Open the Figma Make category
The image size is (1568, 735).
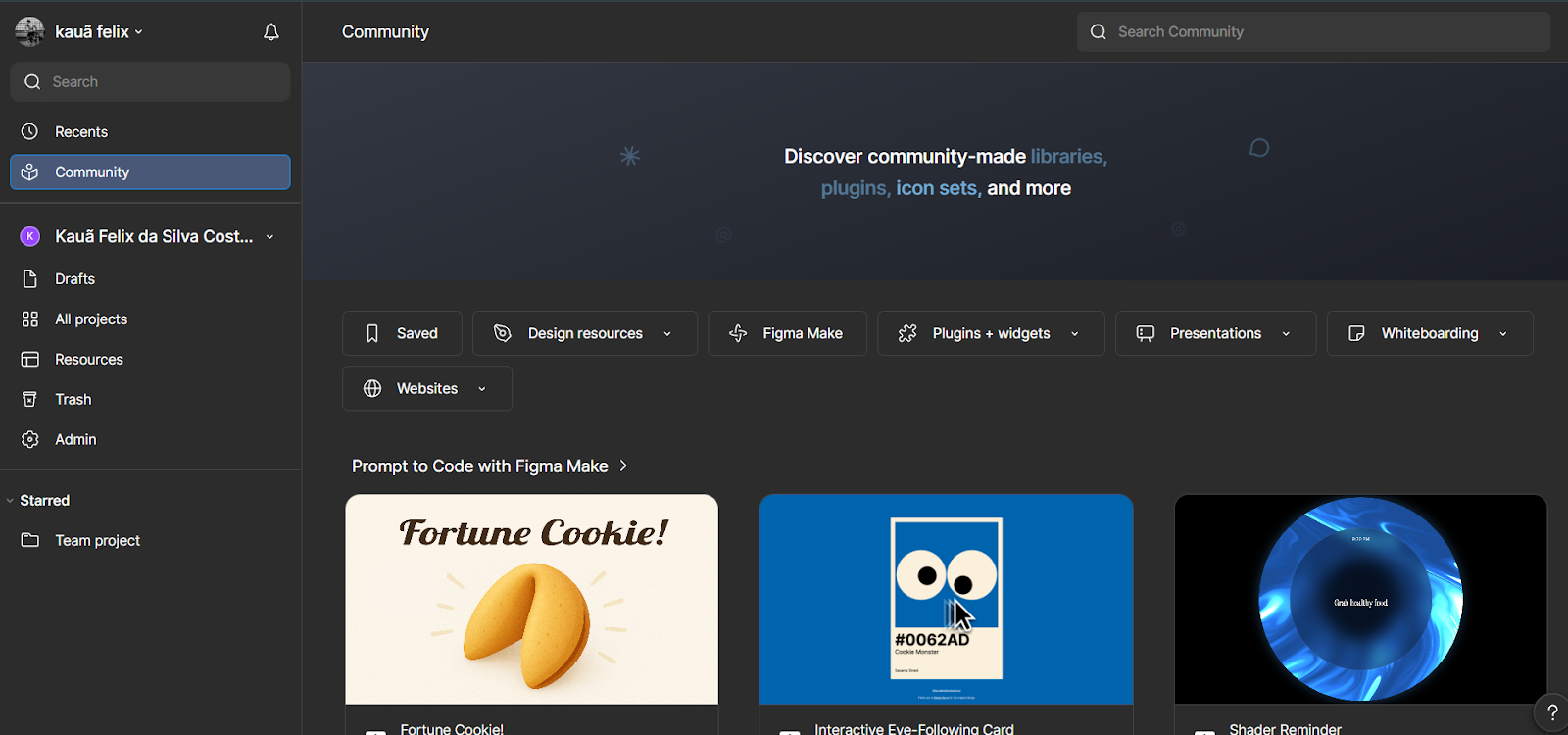787,333
